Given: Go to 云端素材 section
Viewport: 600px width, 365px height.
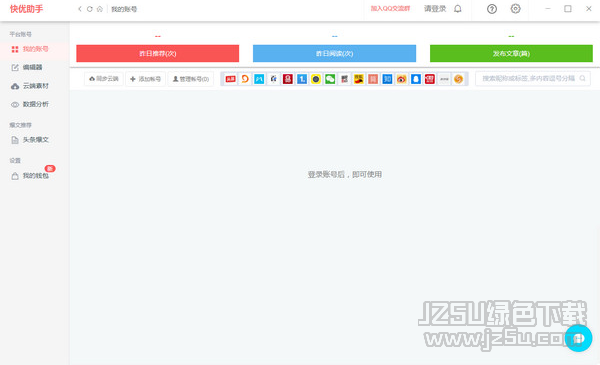Looking at the screenshot, I should tap(30, 86).
